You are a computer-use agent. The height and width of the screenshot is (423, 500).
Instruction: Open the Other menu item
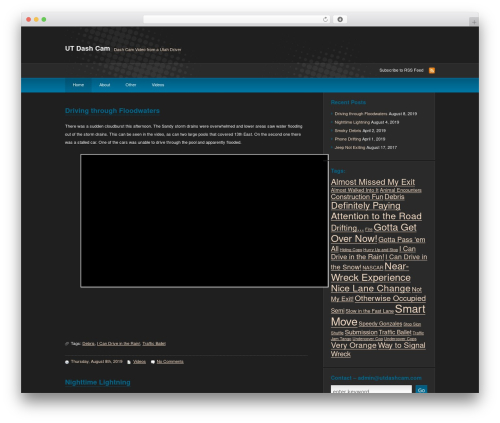[x=131, y=85]
